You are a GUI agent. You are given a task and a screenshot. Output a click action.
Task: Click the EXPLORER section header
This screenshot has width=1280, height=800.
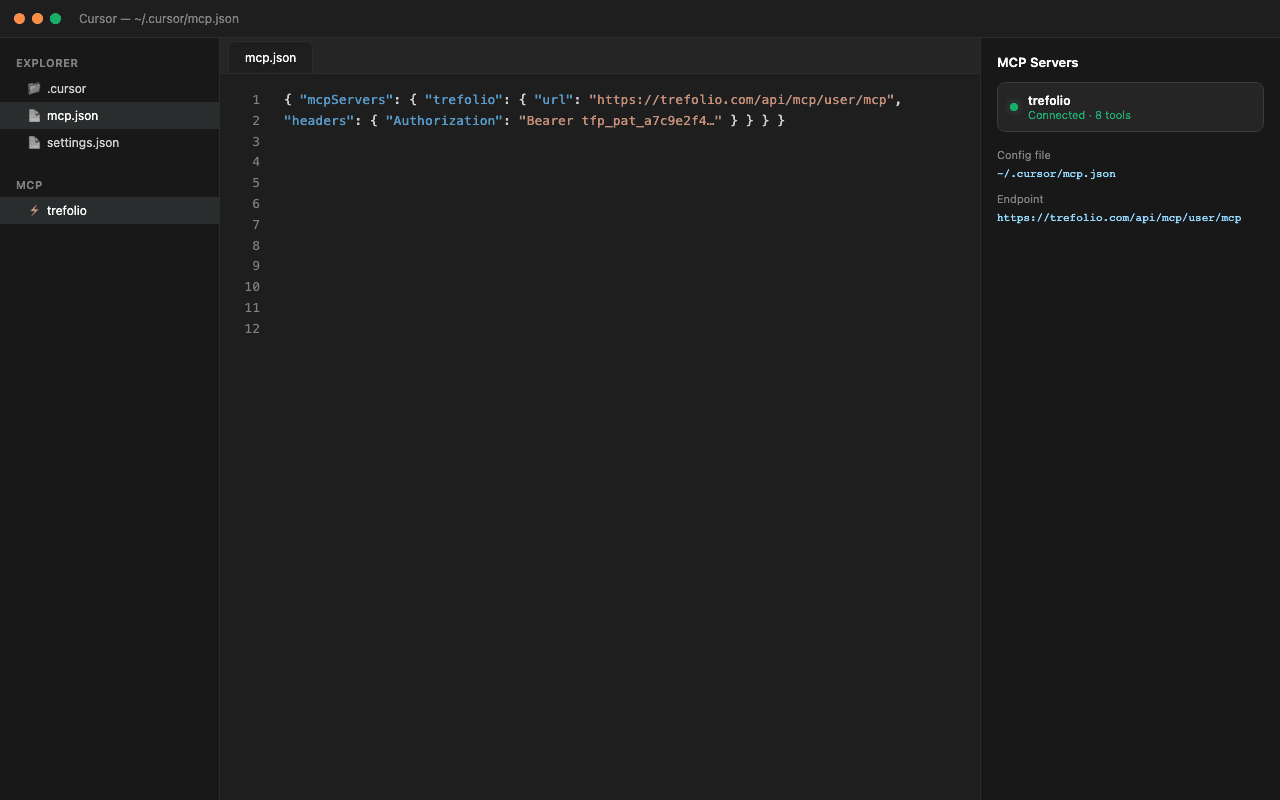click(47, 63)
